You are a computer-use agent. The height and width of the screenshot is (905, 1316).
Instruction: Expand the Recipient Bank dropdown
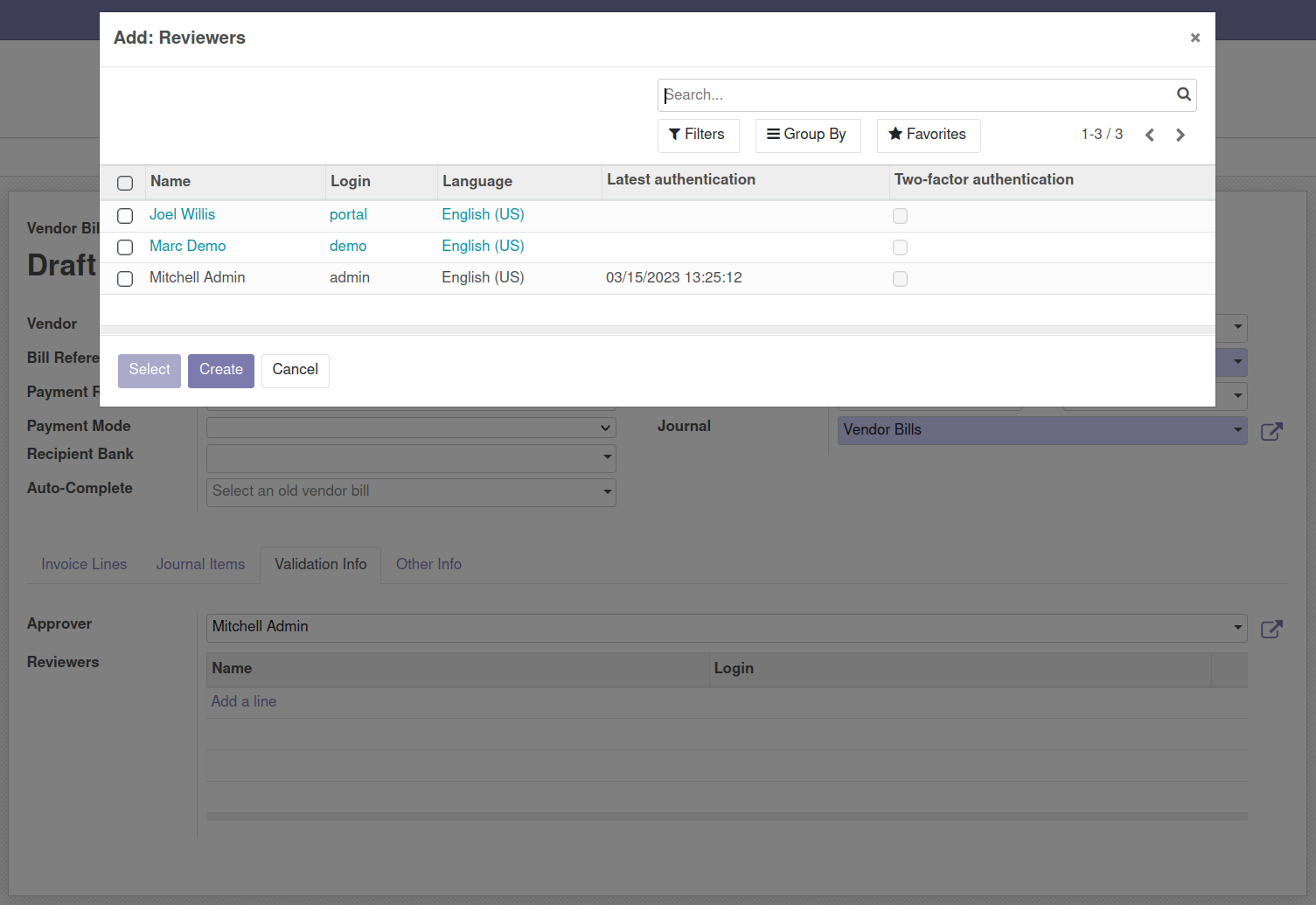coord(411,458)
